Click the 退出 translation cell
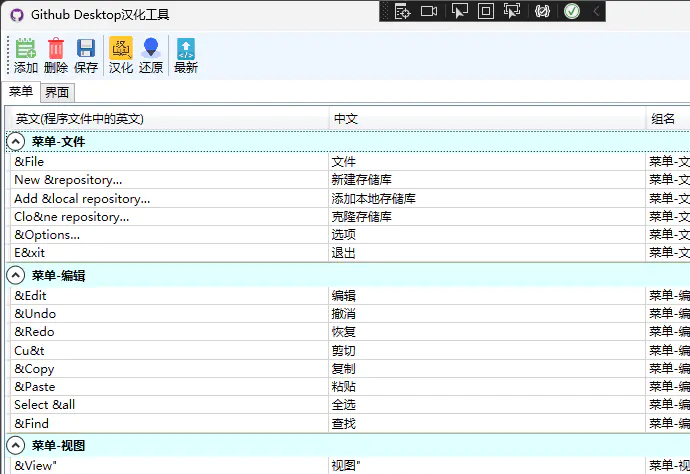690x474 pixels. [487, 253]
